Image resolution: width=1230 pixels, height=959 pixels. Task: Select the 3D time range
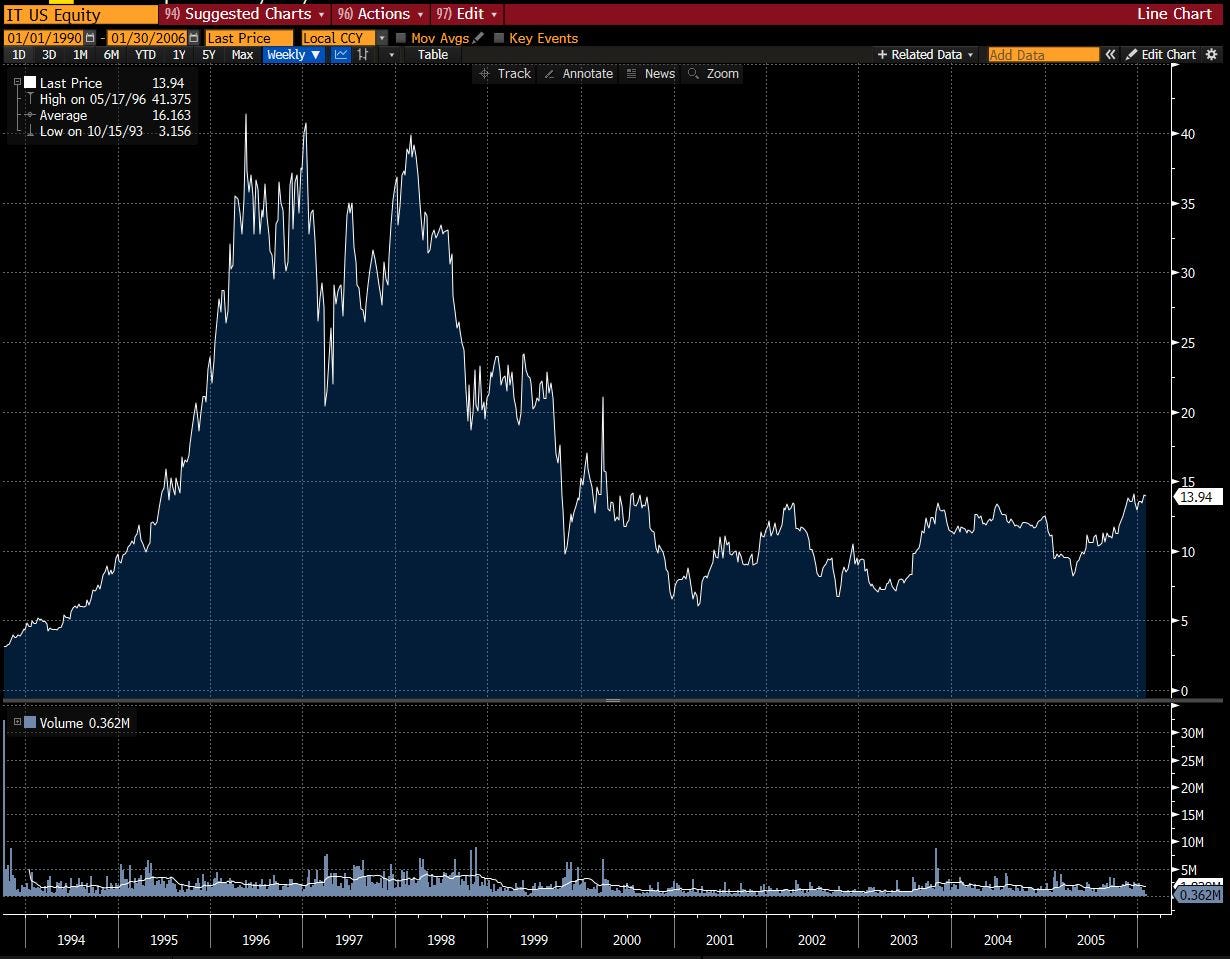click(x=49, y=55)
